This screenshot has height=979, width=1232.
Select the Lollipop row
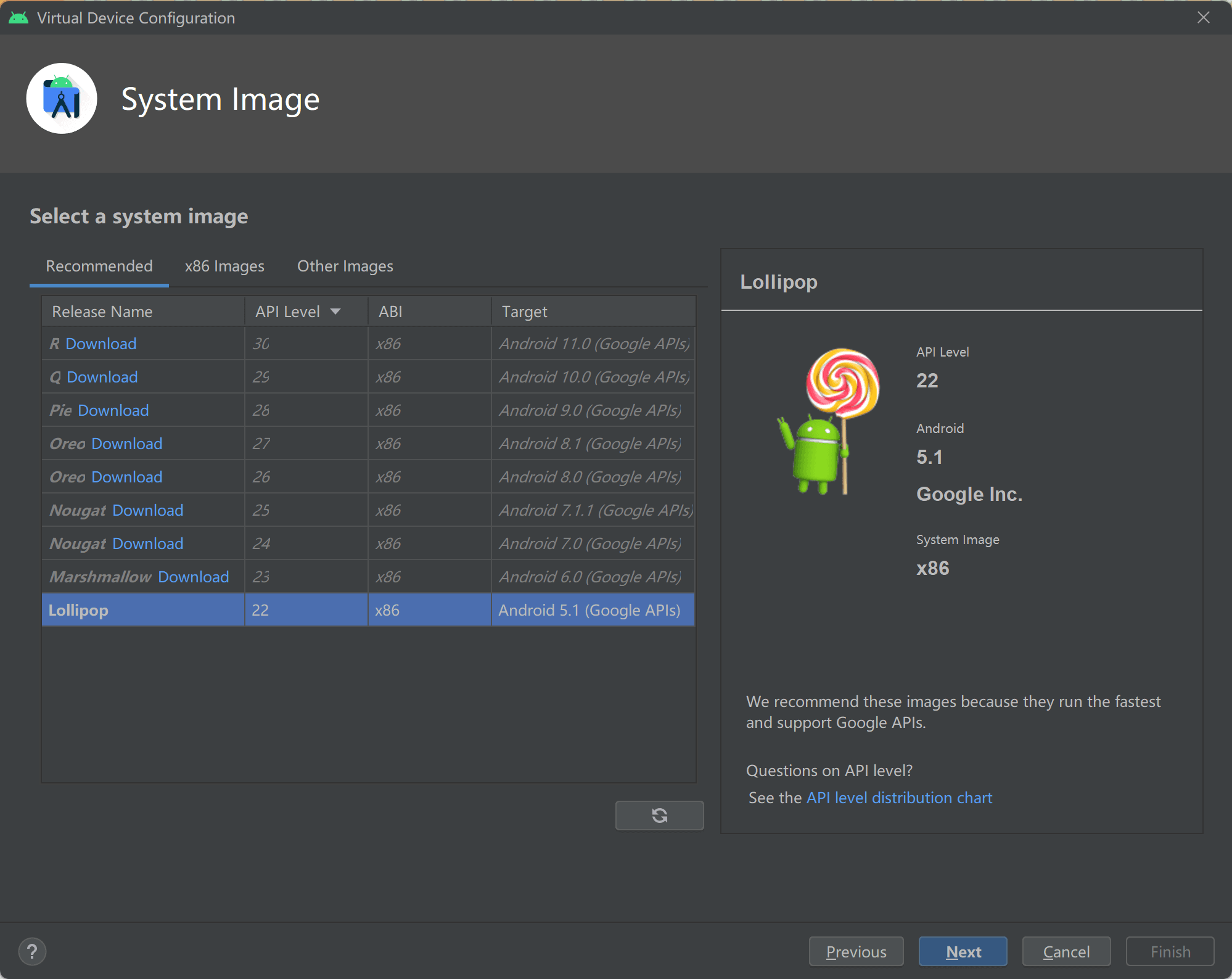click(x=368, y=610)
